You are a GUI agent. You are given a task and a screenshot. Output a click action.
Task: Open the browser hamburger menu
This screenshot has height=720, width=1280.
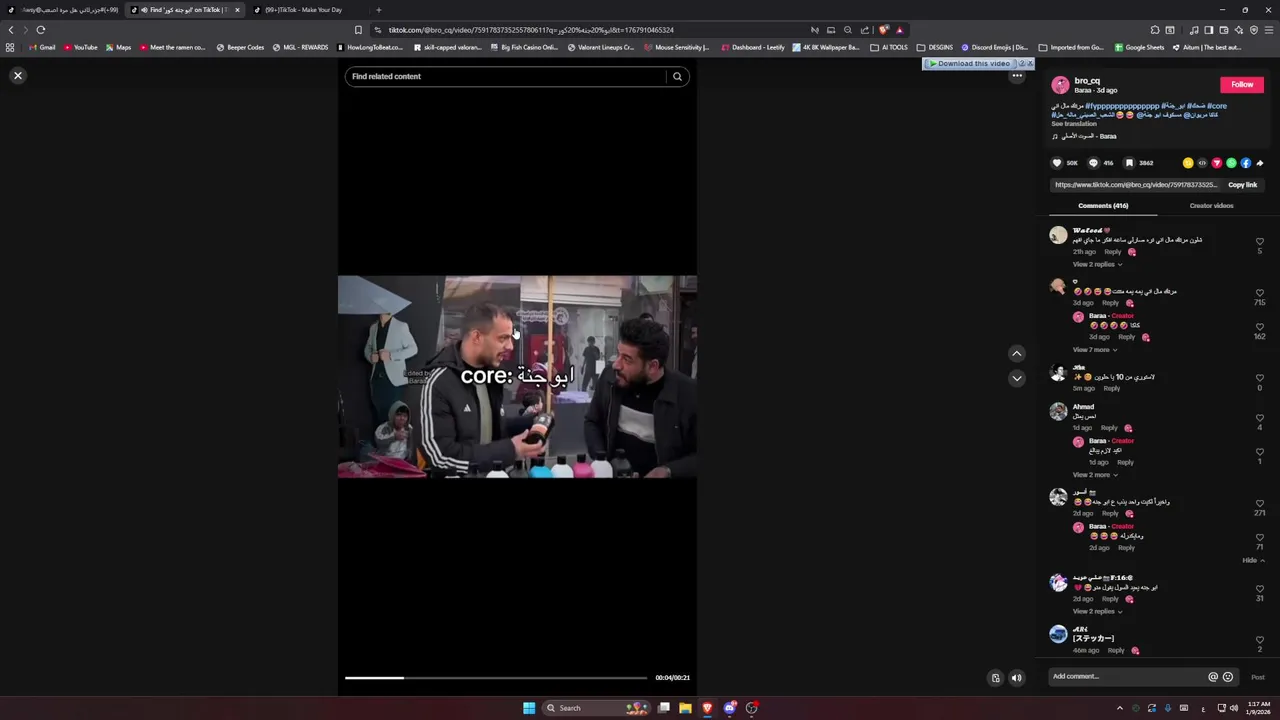tap(1270, 30)
